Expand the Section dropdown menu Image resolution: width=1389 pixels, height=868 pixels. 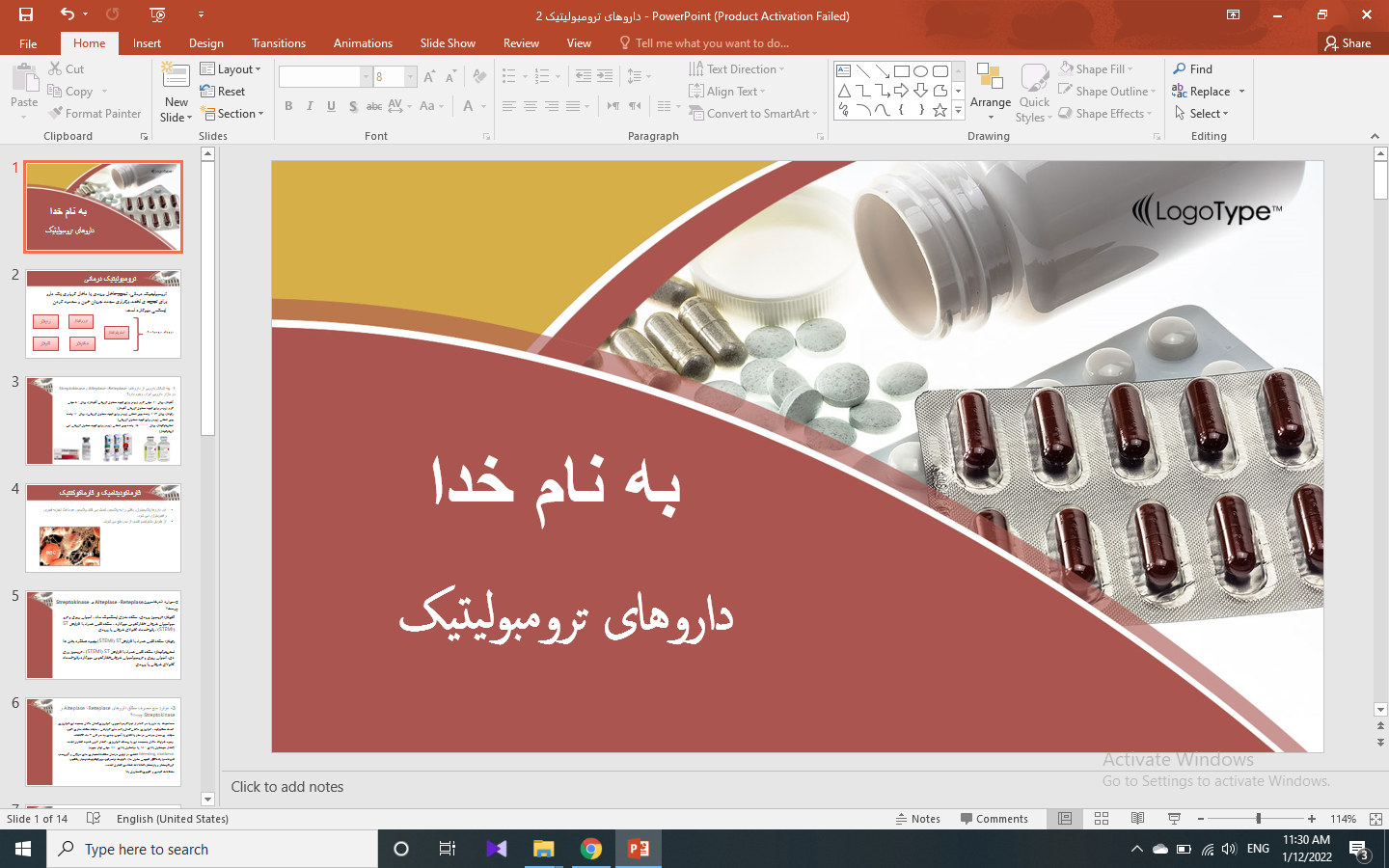pyautogui.click(x=231, y=114)
